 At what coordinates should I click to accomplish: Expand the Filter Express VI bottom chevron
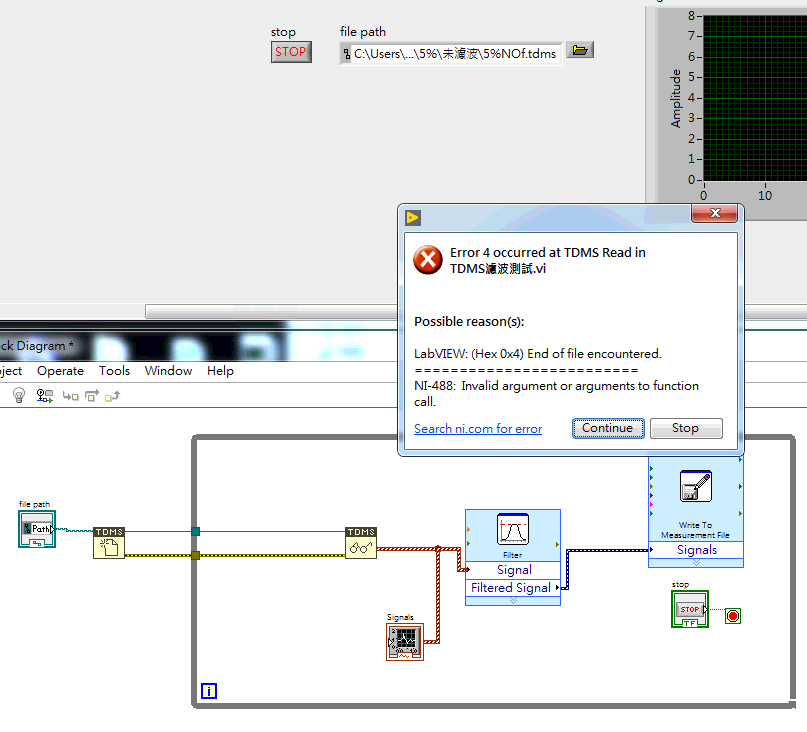pyautogui.click(x=513, y=601)
